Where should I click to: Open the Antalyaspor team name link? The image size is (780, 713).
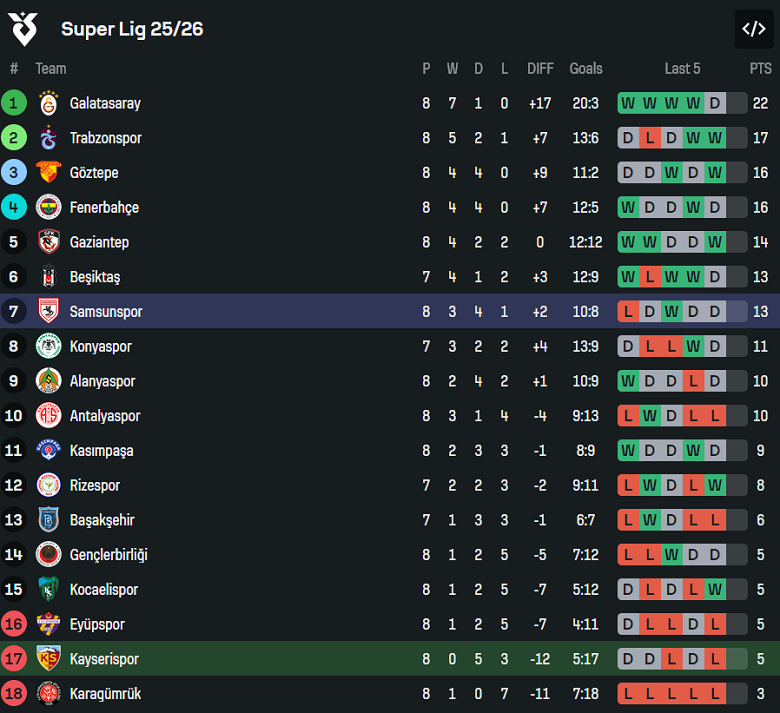coord(105,416)
